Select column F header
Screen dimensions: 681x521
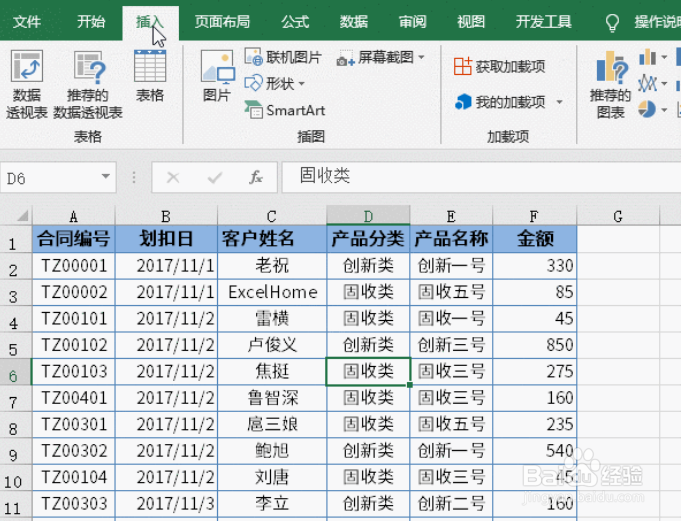535,216
